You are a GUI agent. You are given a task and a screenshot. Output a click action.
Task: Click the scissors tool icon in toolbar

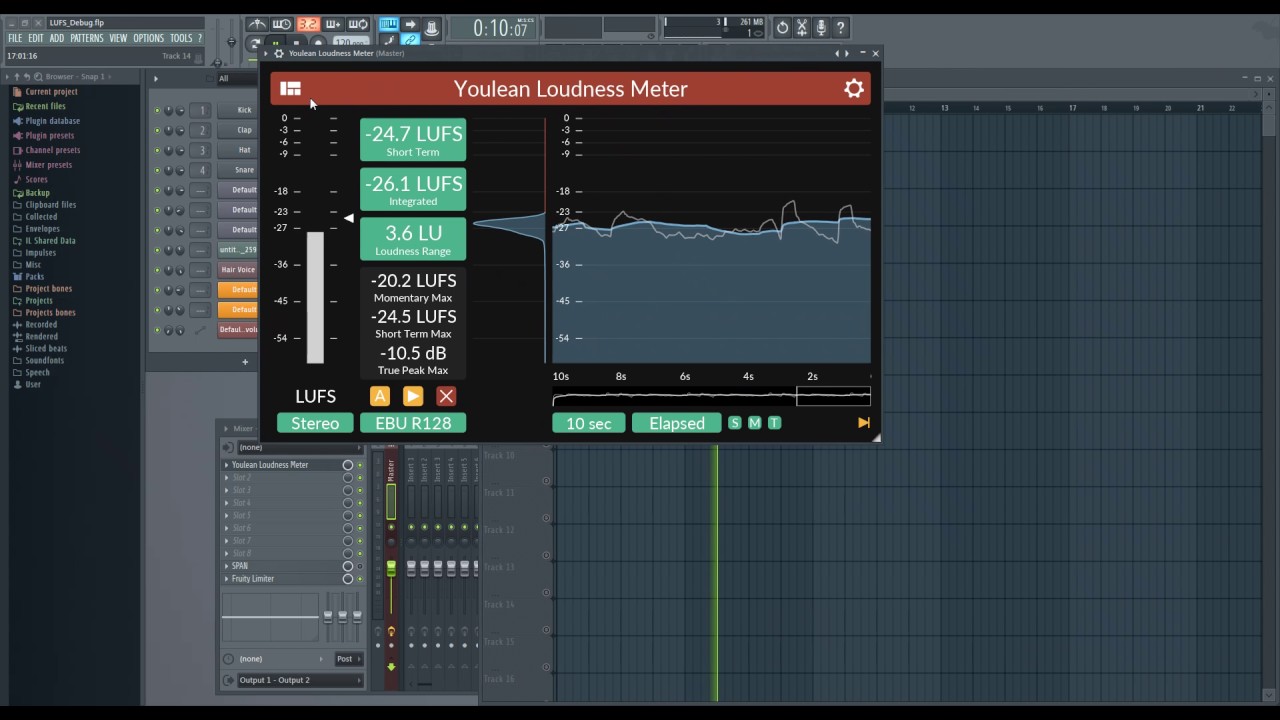click(x=801, y=28)
